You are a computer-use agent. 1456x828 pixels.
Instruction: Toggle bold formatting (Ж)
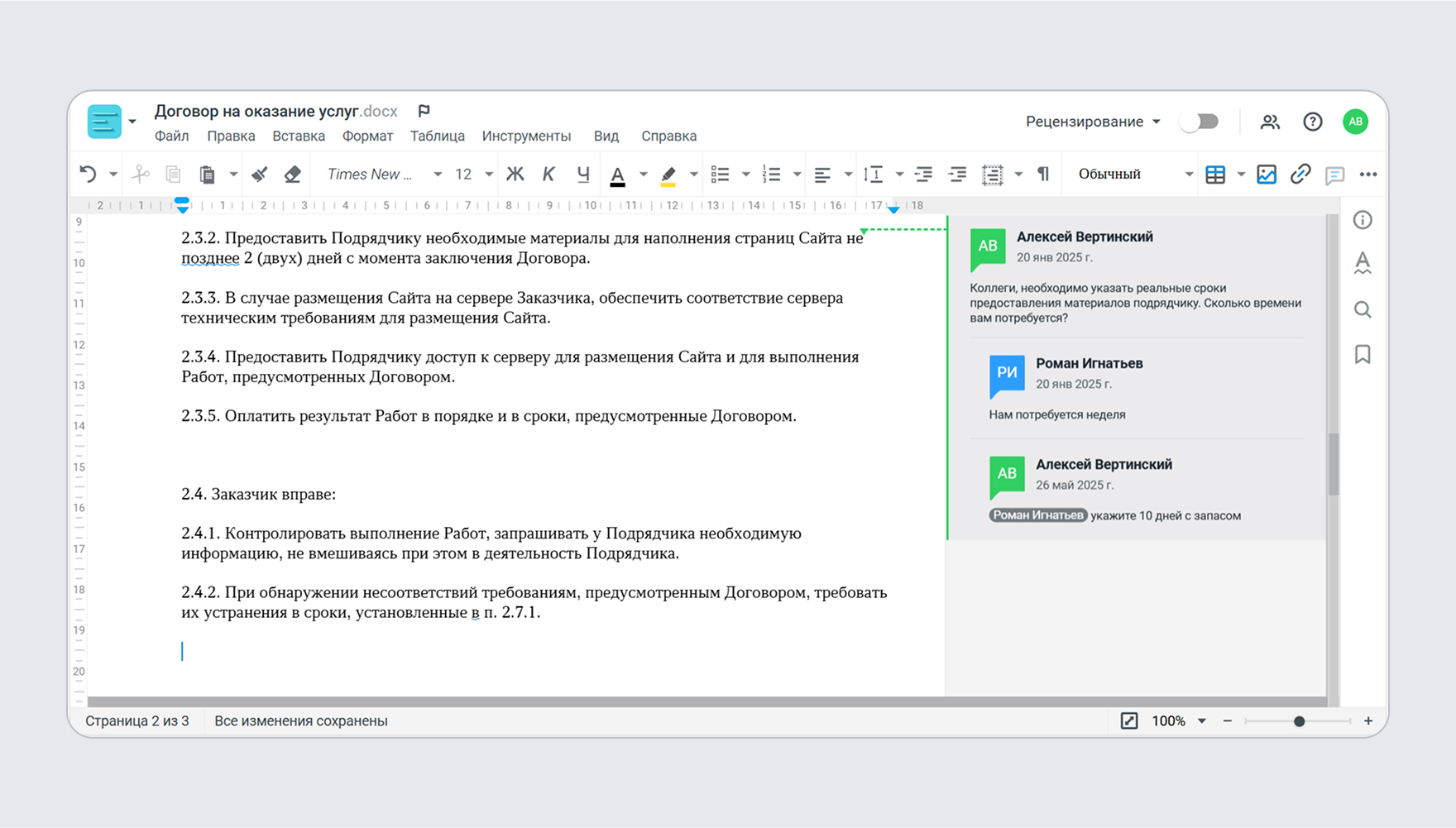515,174
